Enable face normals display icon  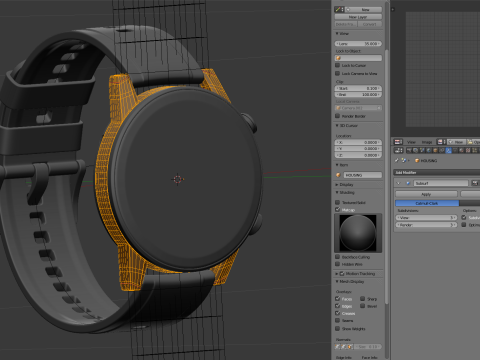click(350, 347)
